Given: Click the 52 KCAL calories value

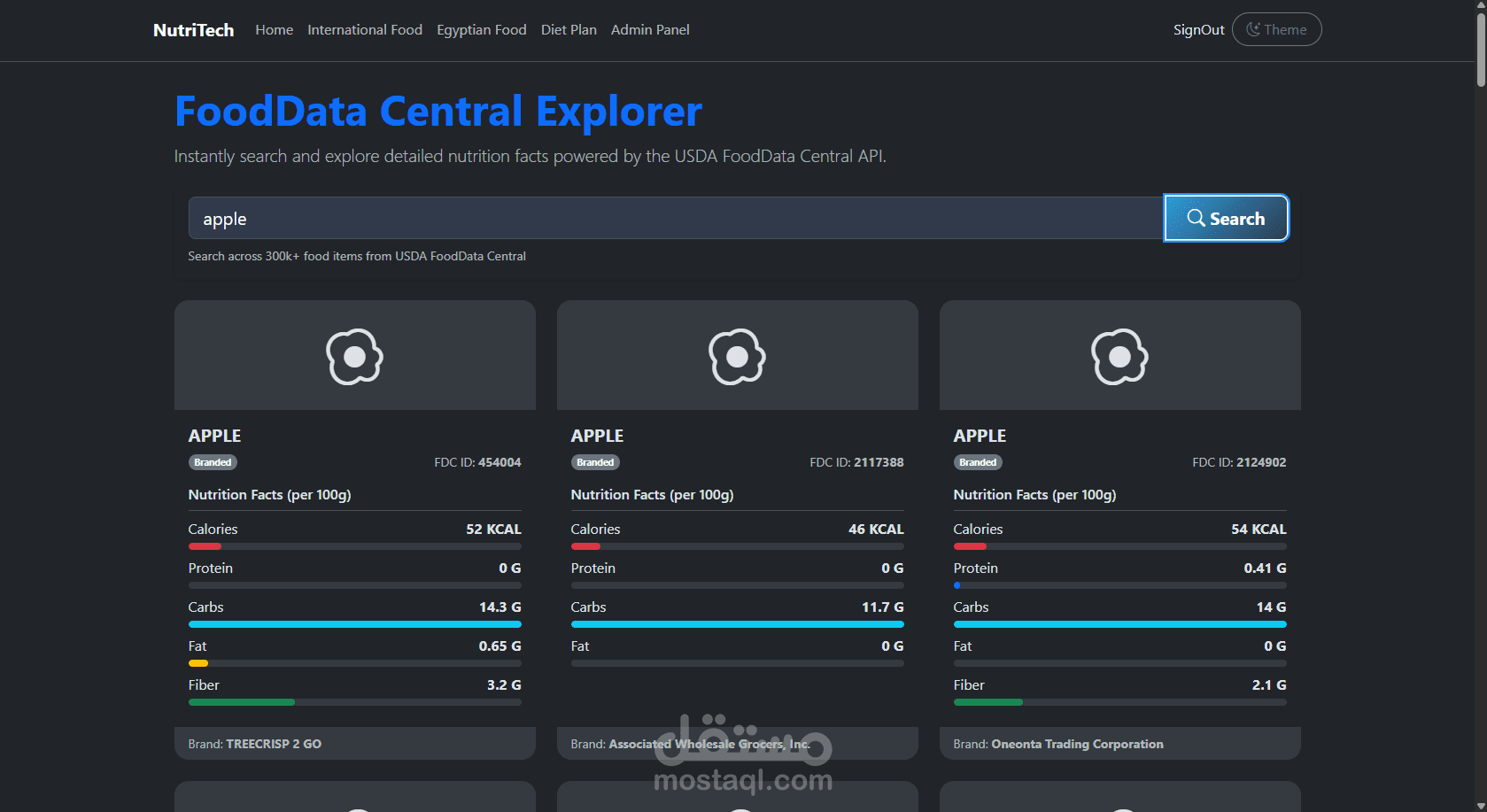Looking at the screenshot, I should tap(493, 529).
